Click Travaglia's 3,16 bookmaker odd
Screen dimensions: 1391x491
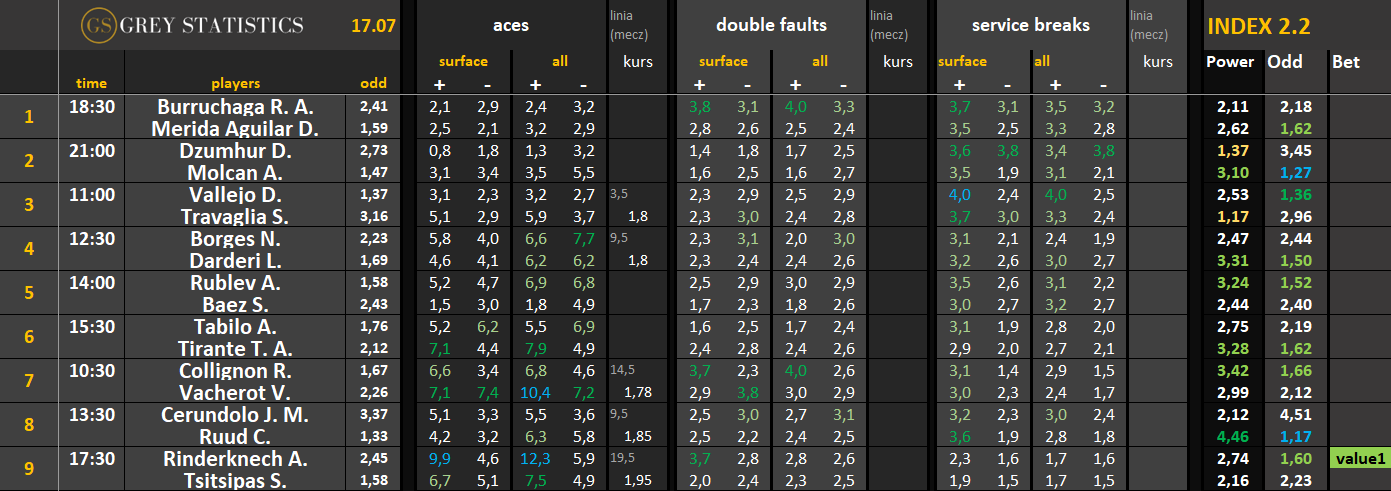[373, 215]
